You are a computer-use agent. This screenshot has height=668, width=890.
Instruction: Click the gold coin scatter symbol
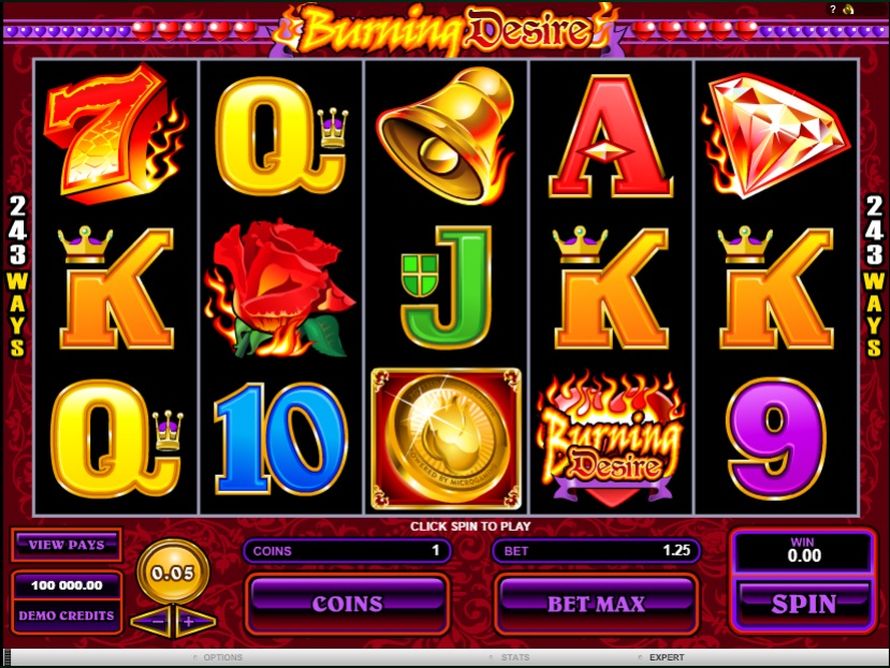click(446, 439)
